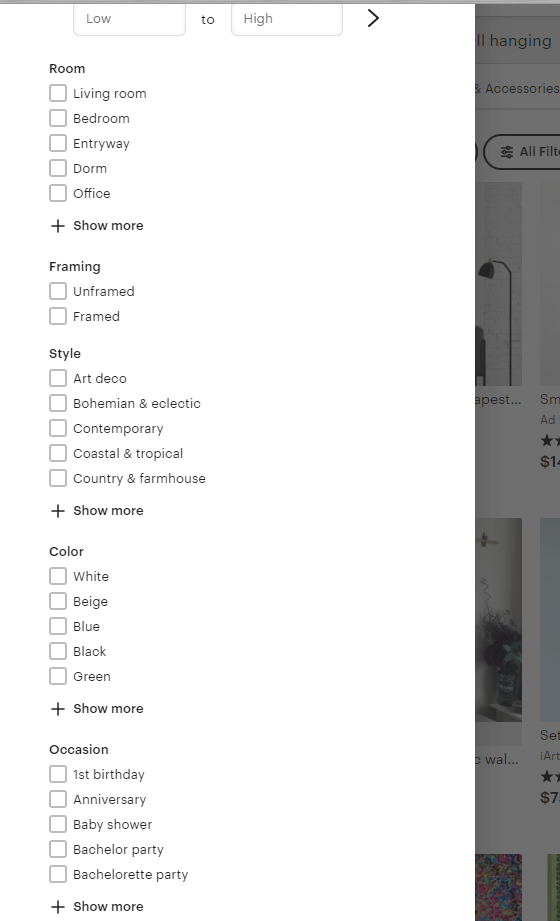The width and height of the screenshot is (560, 921).
Task: Open the All Filters button
Action: (x=522, y=152)
